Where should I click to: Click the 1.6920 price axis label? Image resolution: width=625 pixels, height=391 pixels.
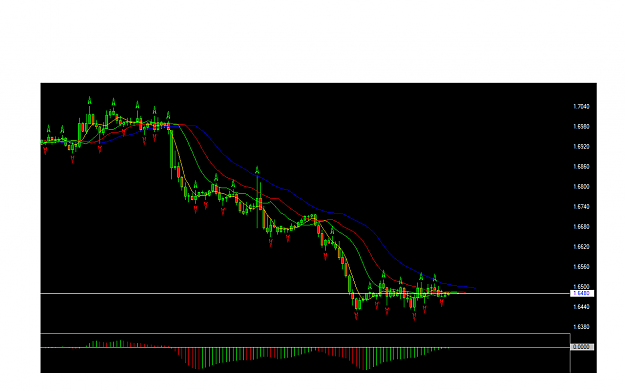pyautogui.click(x=581, y=146)
